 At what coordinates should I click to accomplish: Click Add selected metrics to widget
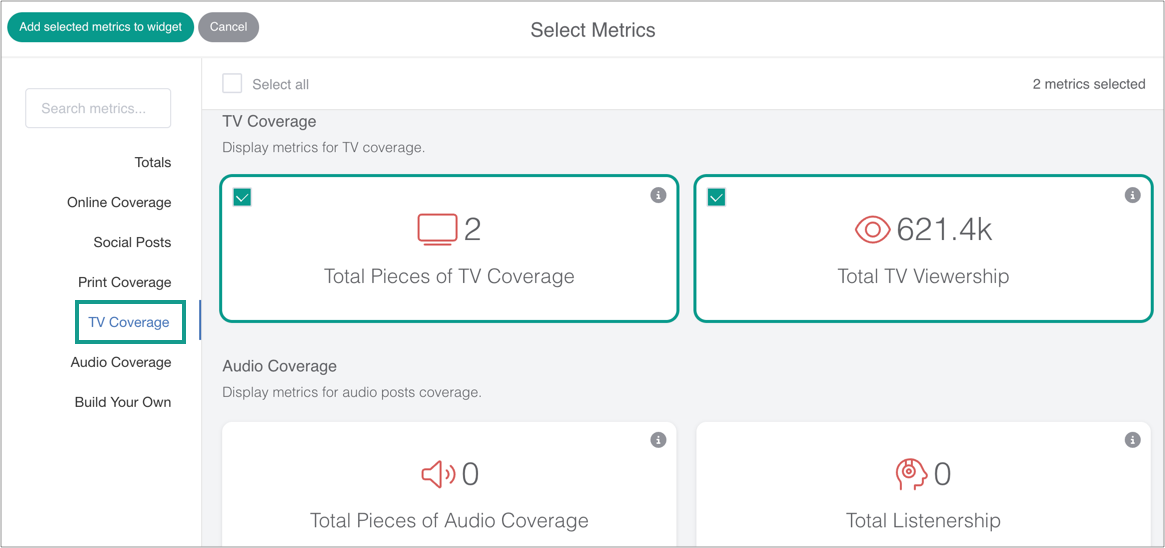click(x=100, y=27)
